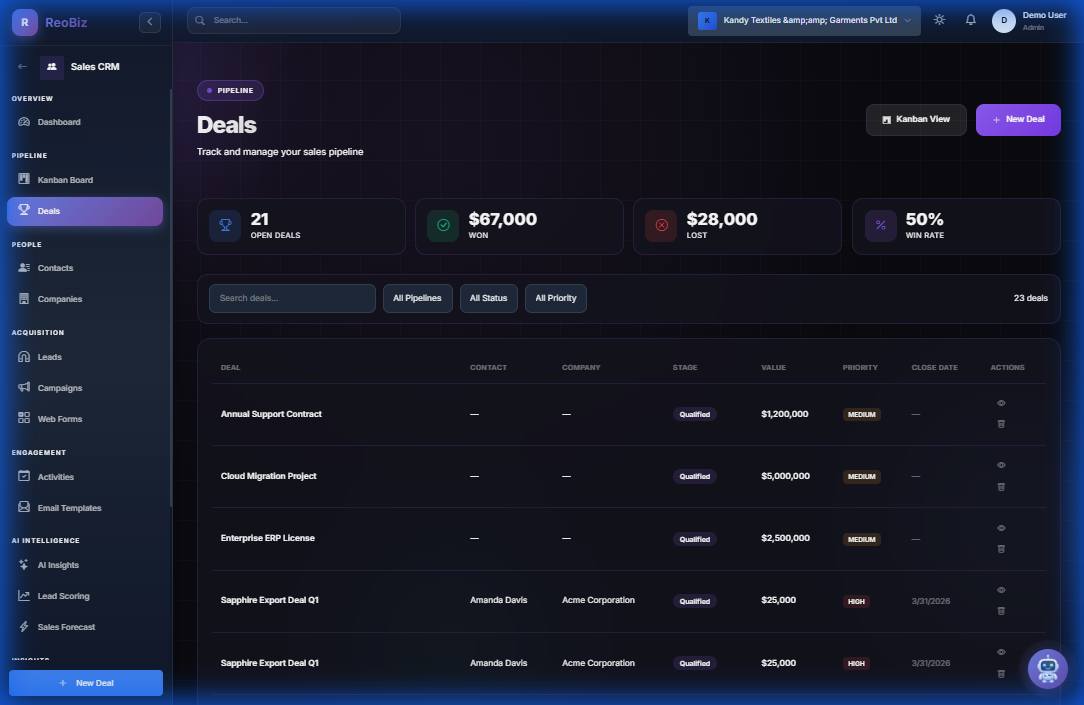View the Sapphire Export Deal Q1 details

1001,590
